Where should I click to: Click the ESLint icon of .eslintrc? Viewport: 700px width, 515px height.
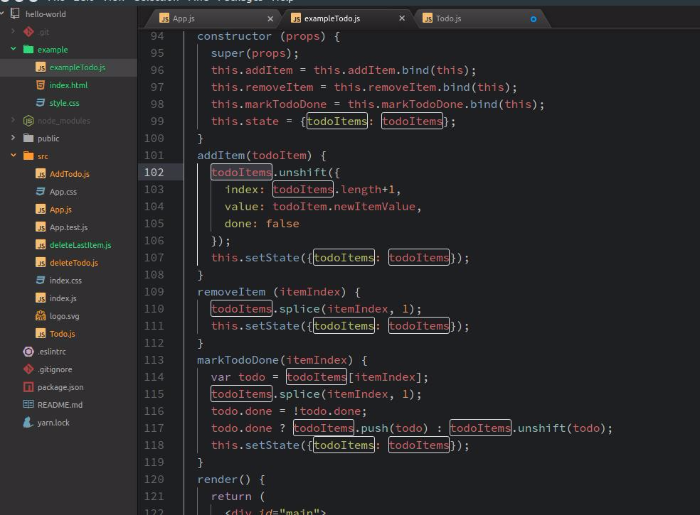click(x=28, y=352)
